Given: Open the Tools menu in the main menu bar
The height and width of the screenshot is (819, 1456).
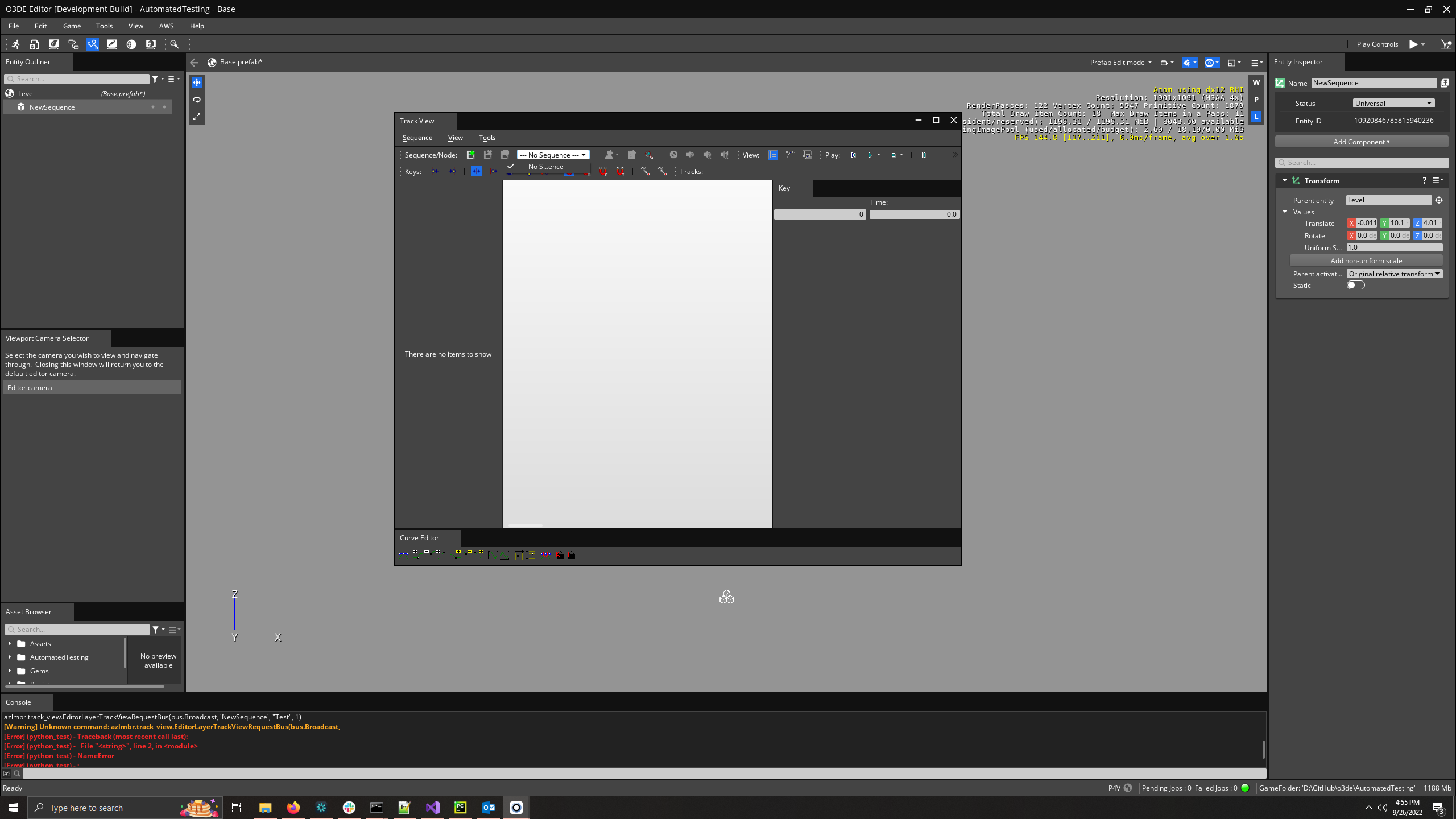Looking at the screenshot, I should click(x=104, y=26).
